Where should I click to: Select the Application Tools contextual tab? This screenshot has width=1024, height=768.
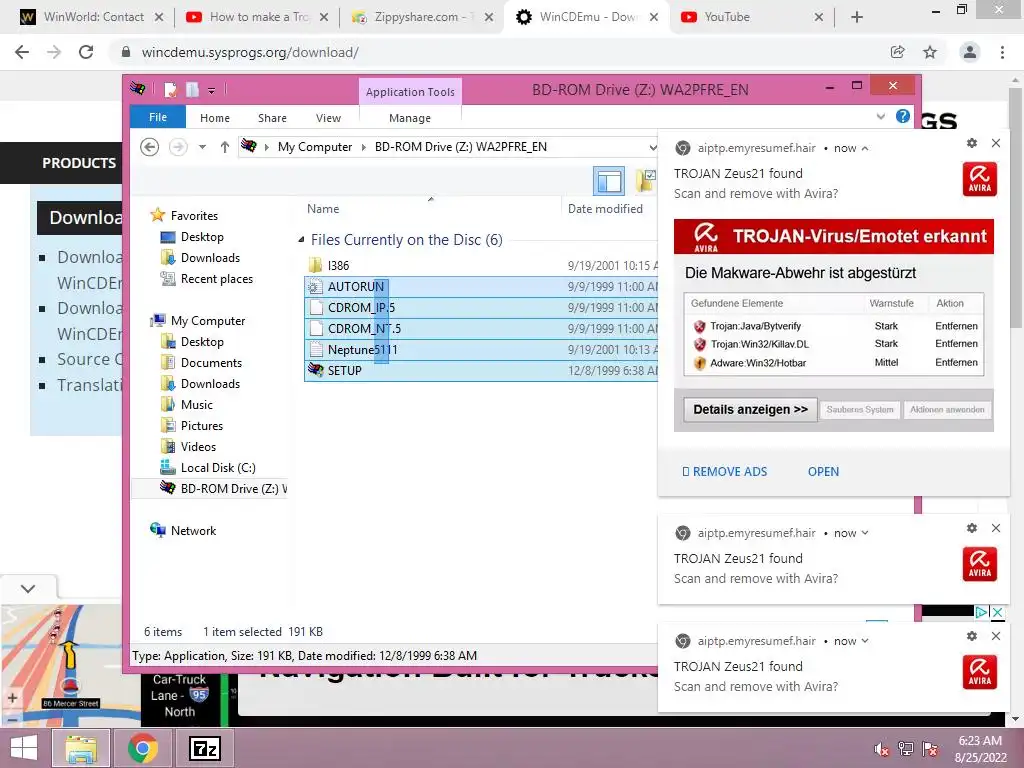click(x=410, y=92)
